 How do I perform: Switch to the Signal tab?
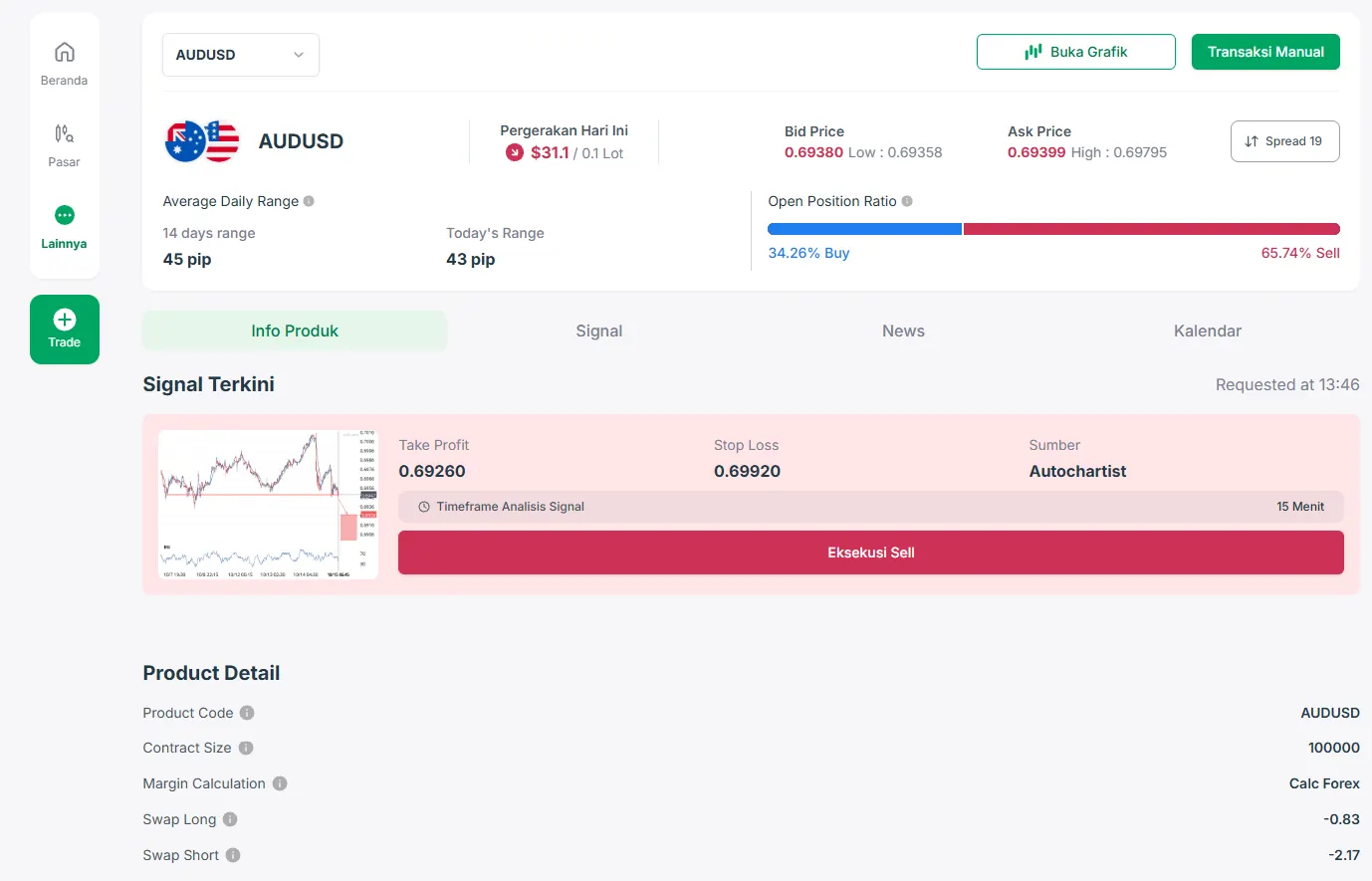click(x=599, y=330)
